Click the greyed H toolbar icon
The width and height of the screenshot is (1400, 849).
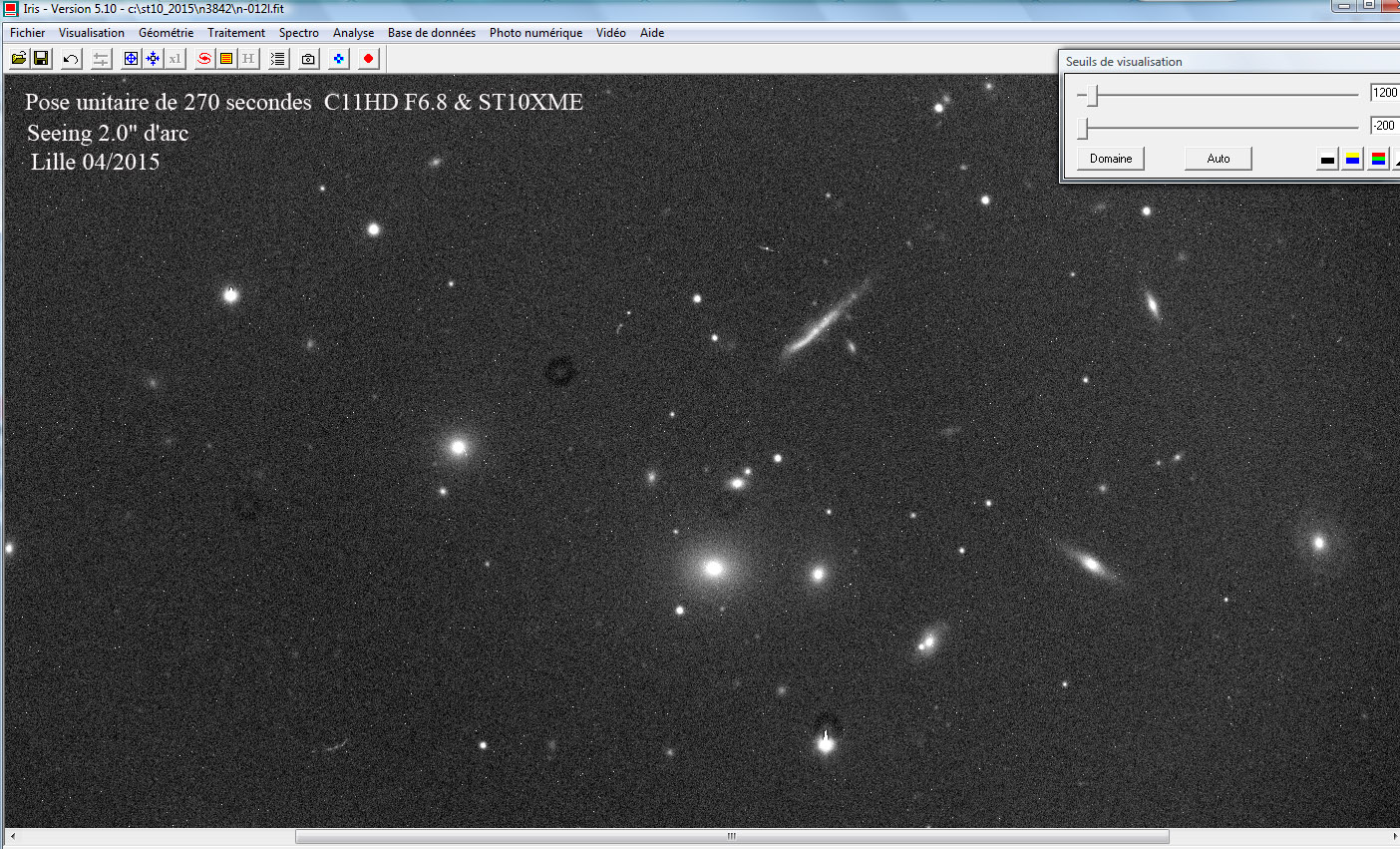(248, 59)
